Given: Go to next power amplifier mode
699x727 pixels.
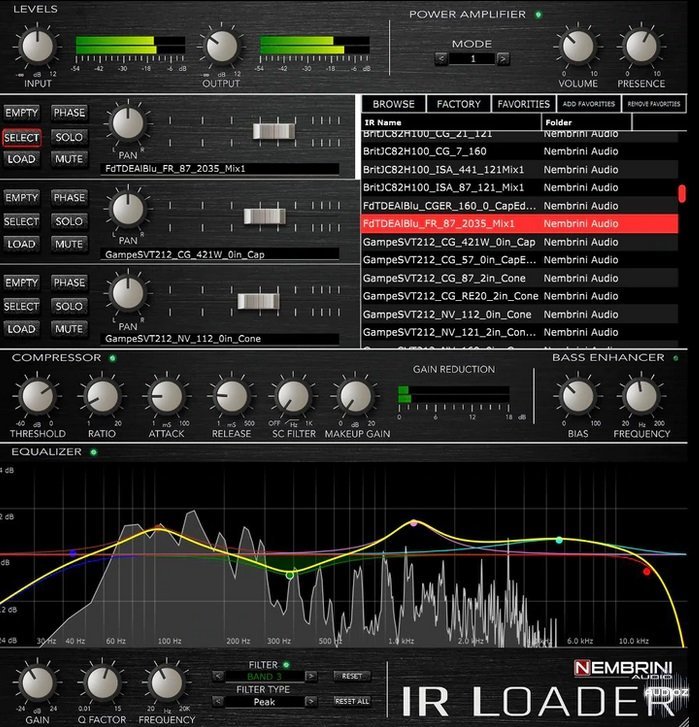Looking at the screenshot, I should point(503,59).
